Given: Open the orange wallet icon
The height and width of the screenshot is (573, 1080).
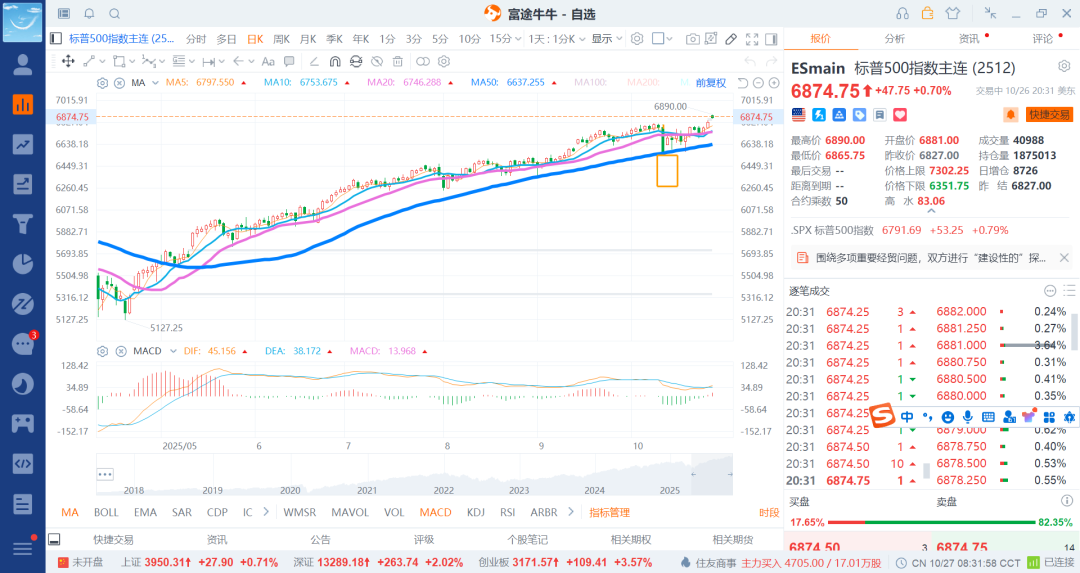Looking at the screenshot, I should [927, 13].
